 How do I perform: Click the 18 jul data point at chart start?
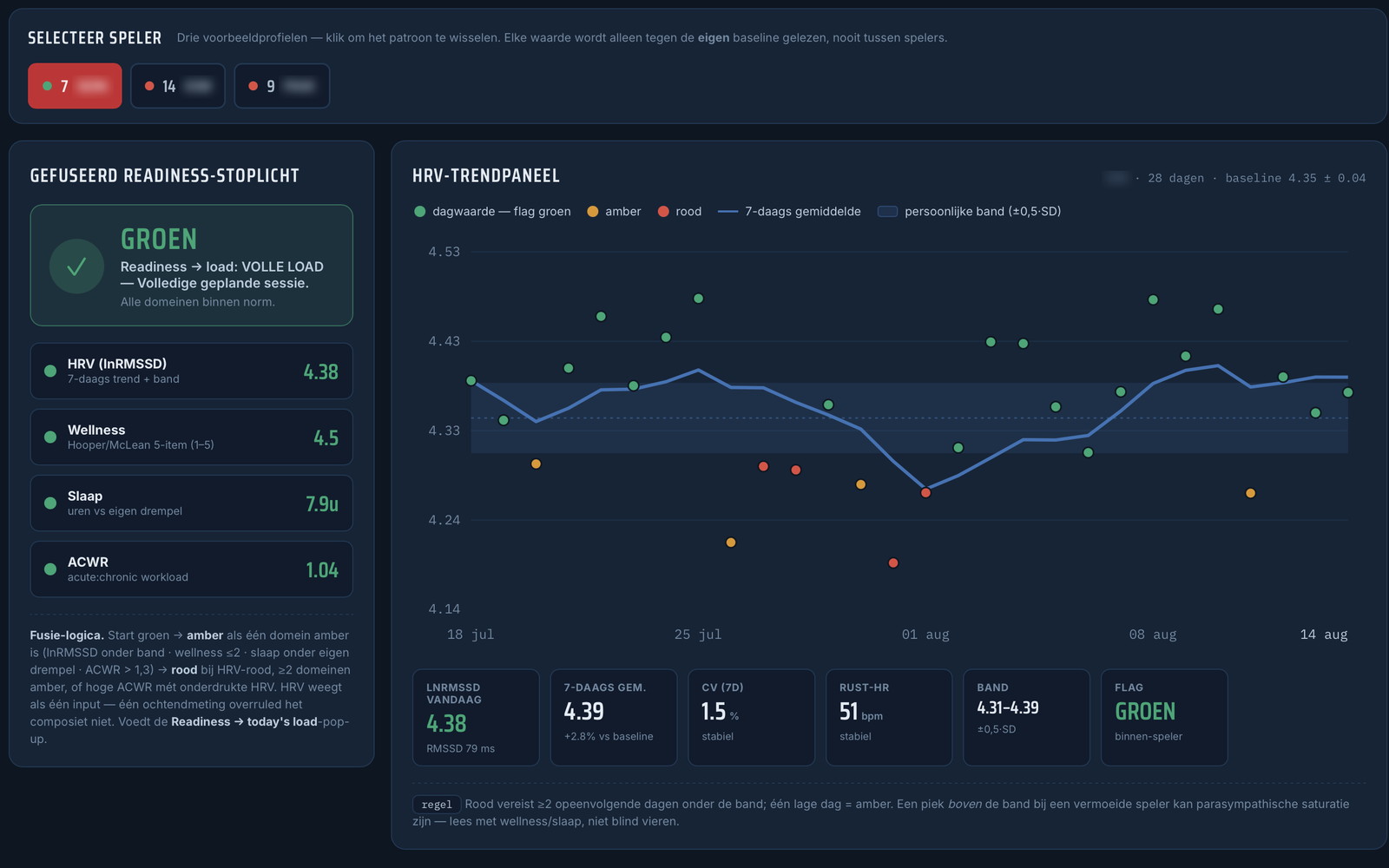coord(471,380)
